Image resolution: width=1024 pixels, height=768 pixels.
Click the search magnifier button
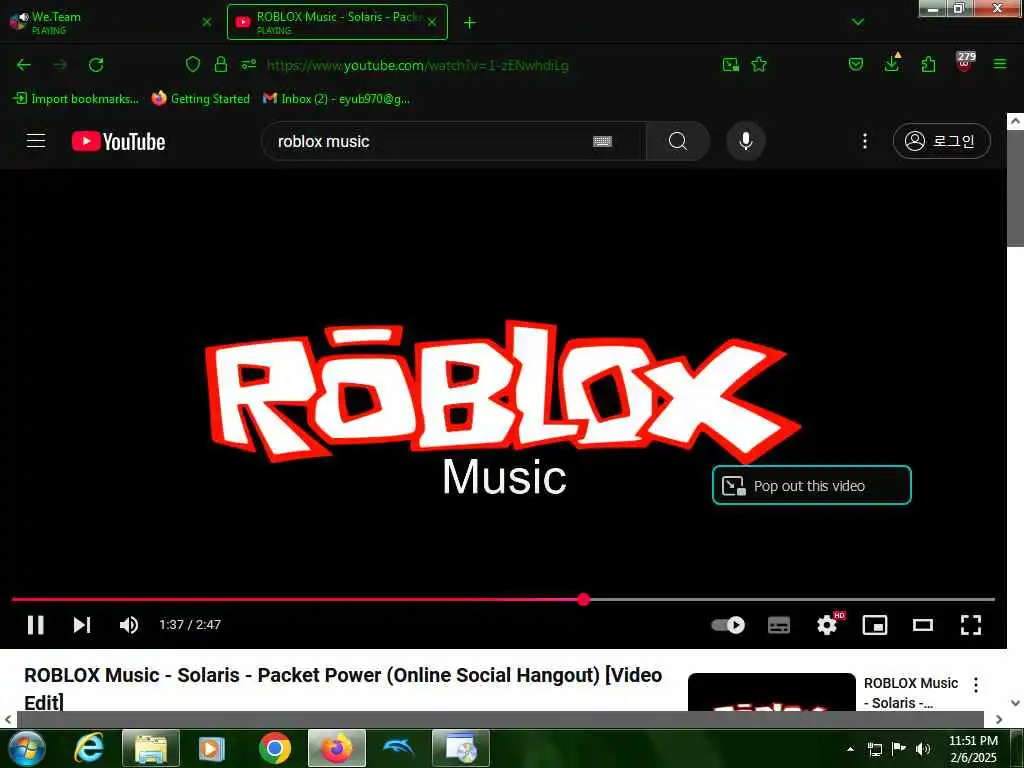tap(678, 141)
